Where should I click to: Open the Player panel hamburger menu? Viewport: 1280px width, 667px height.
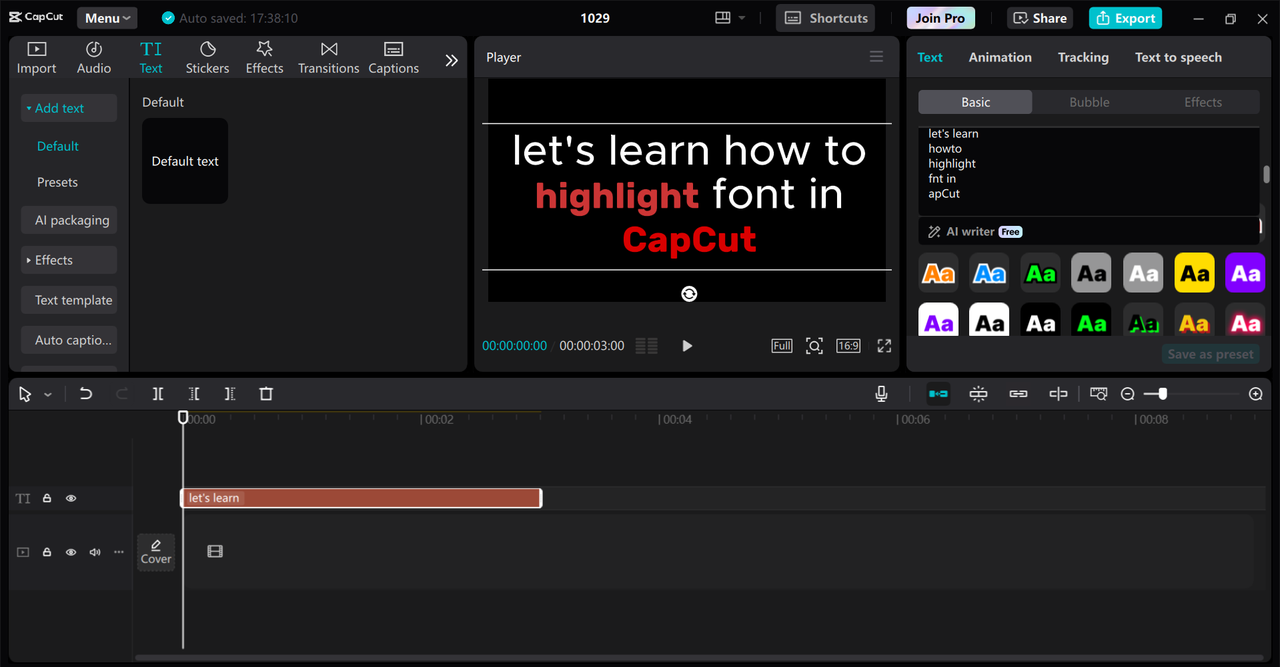[876, 57]
